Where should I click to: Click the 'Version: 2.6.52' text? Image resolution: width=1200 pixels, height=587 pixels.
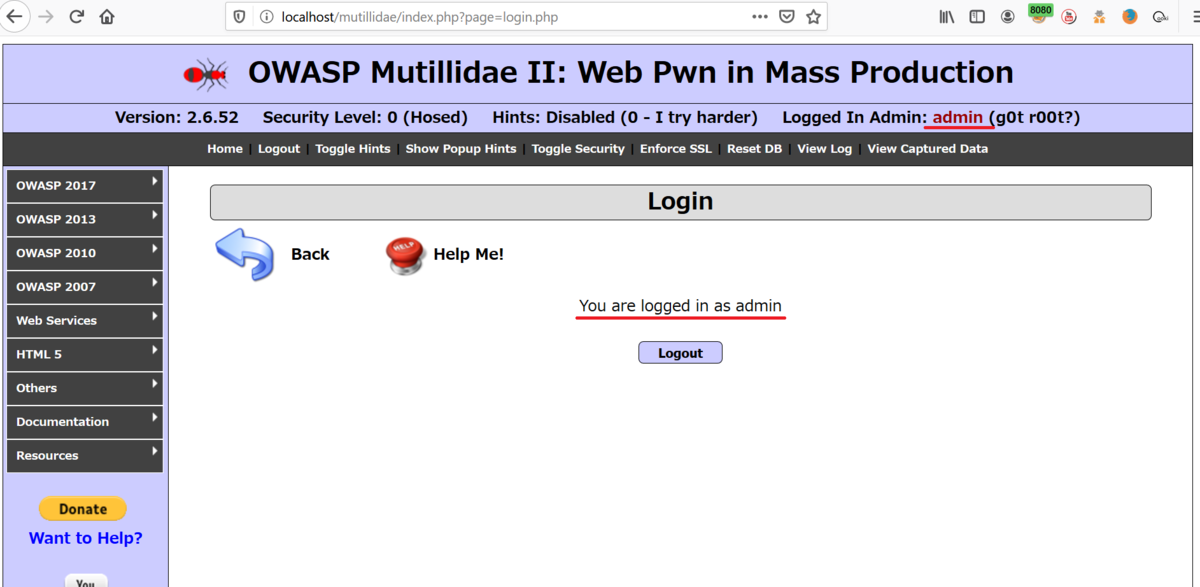177,117
